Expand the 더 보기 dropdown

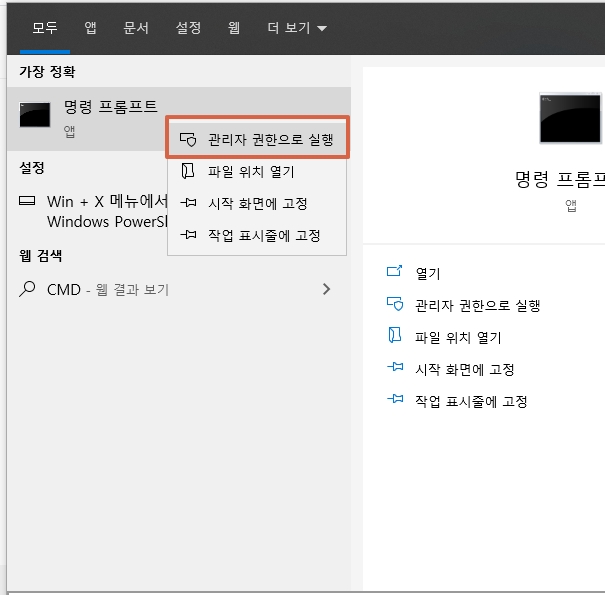pos(297,28)
